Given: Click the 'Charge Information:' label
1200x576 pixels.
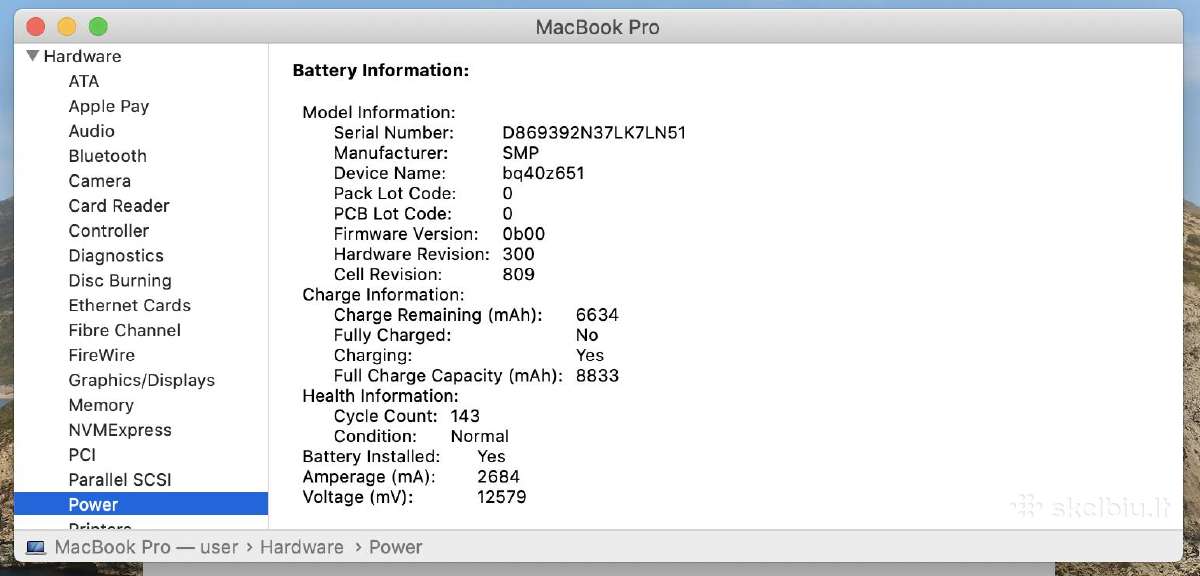Looking at the screenshot, I should tap(383, 295).
